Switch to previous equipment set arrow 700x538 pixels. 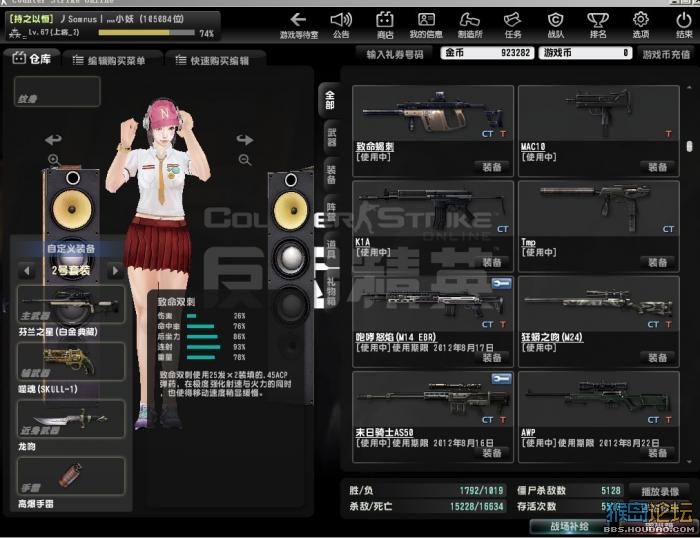[x=27, y=271]
